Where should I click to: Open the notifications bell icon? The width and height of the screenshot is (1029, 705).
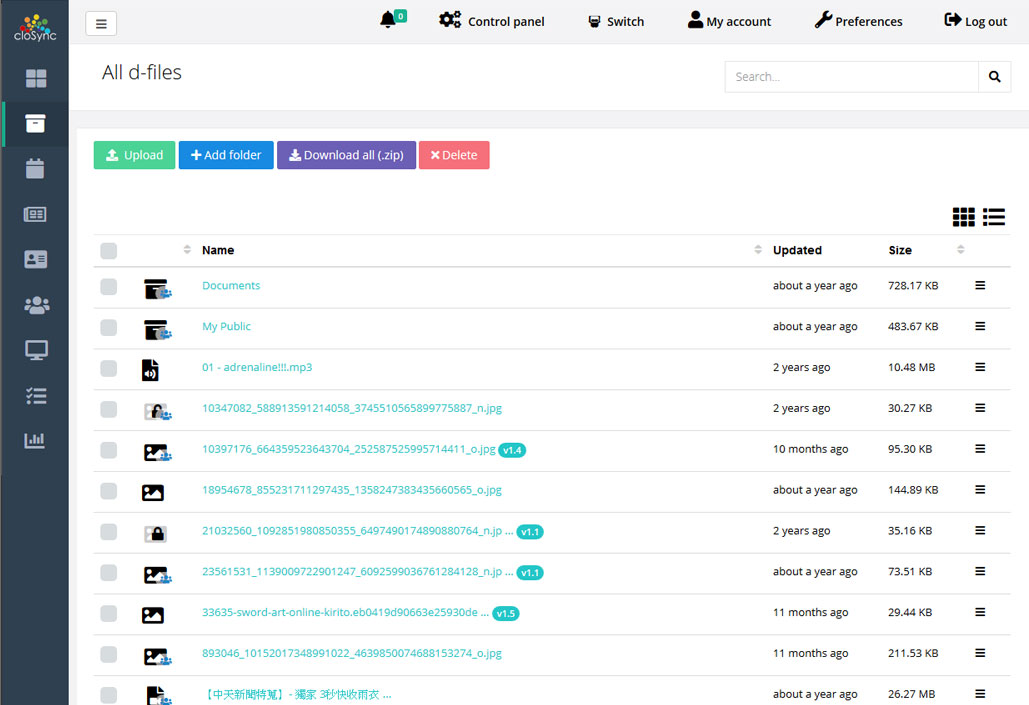click(389, 21)
